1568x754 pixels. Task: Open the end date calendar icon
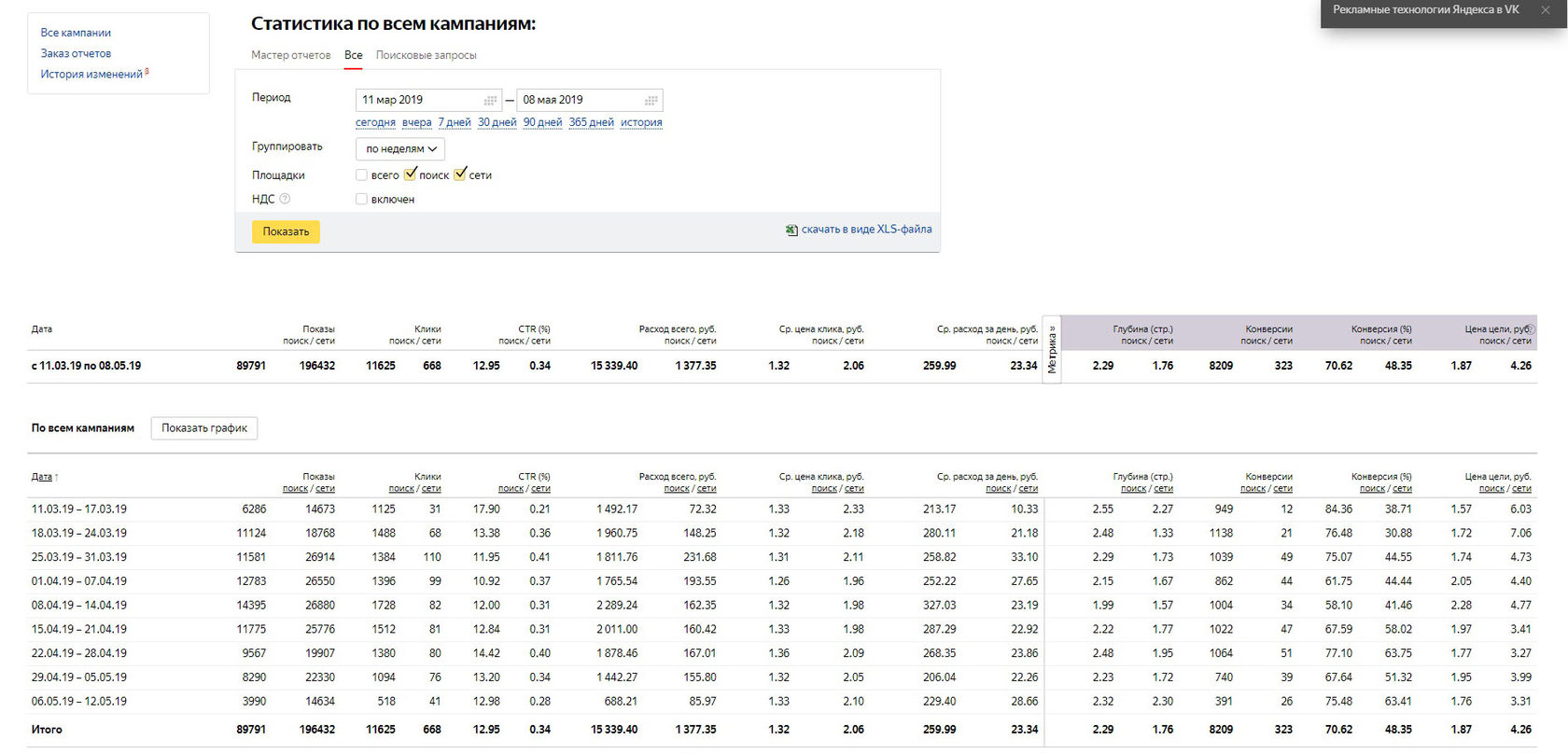point(651,100)
